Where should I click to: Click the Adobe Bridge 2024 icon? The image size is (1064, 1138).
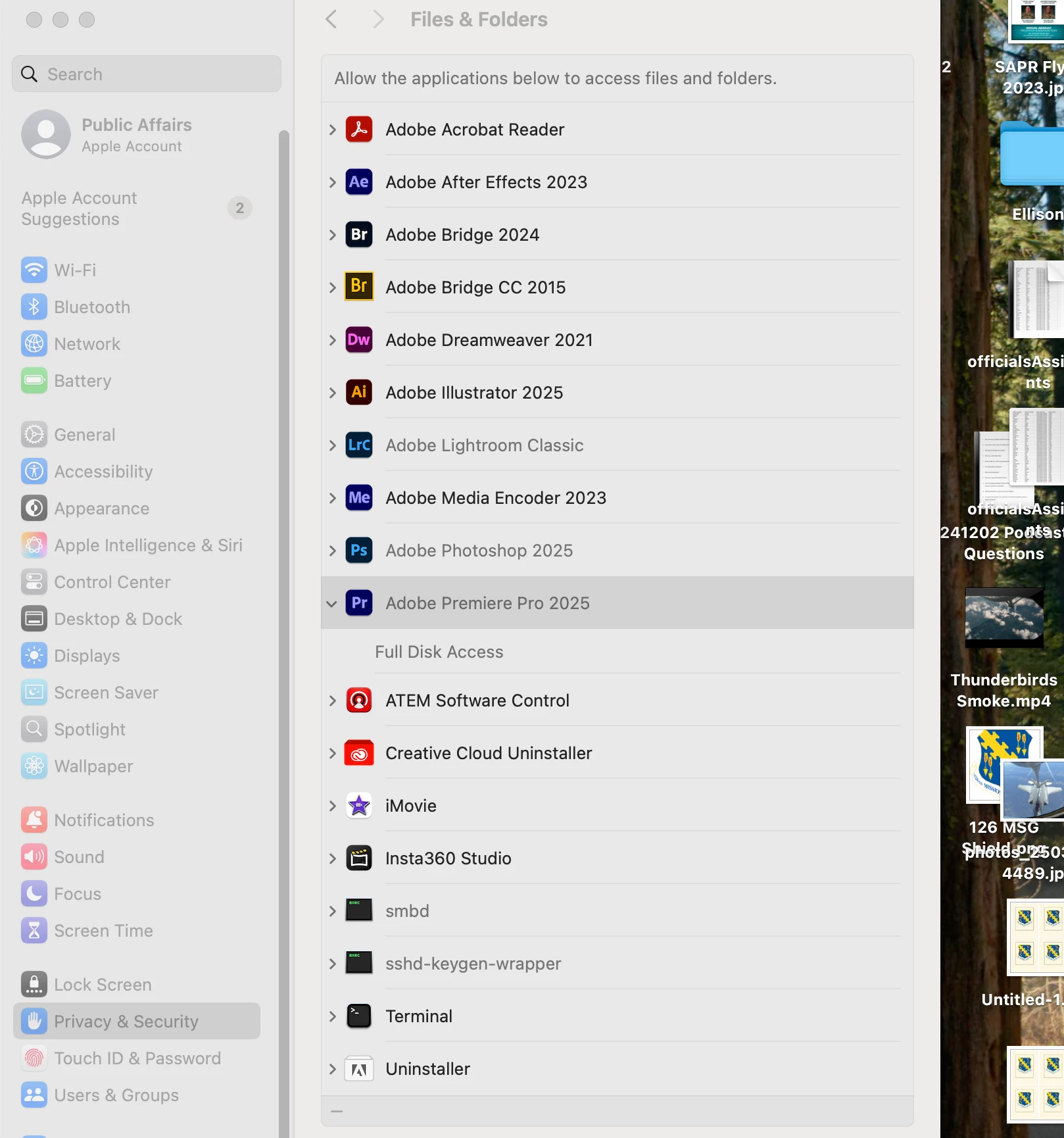click(359, 235)
